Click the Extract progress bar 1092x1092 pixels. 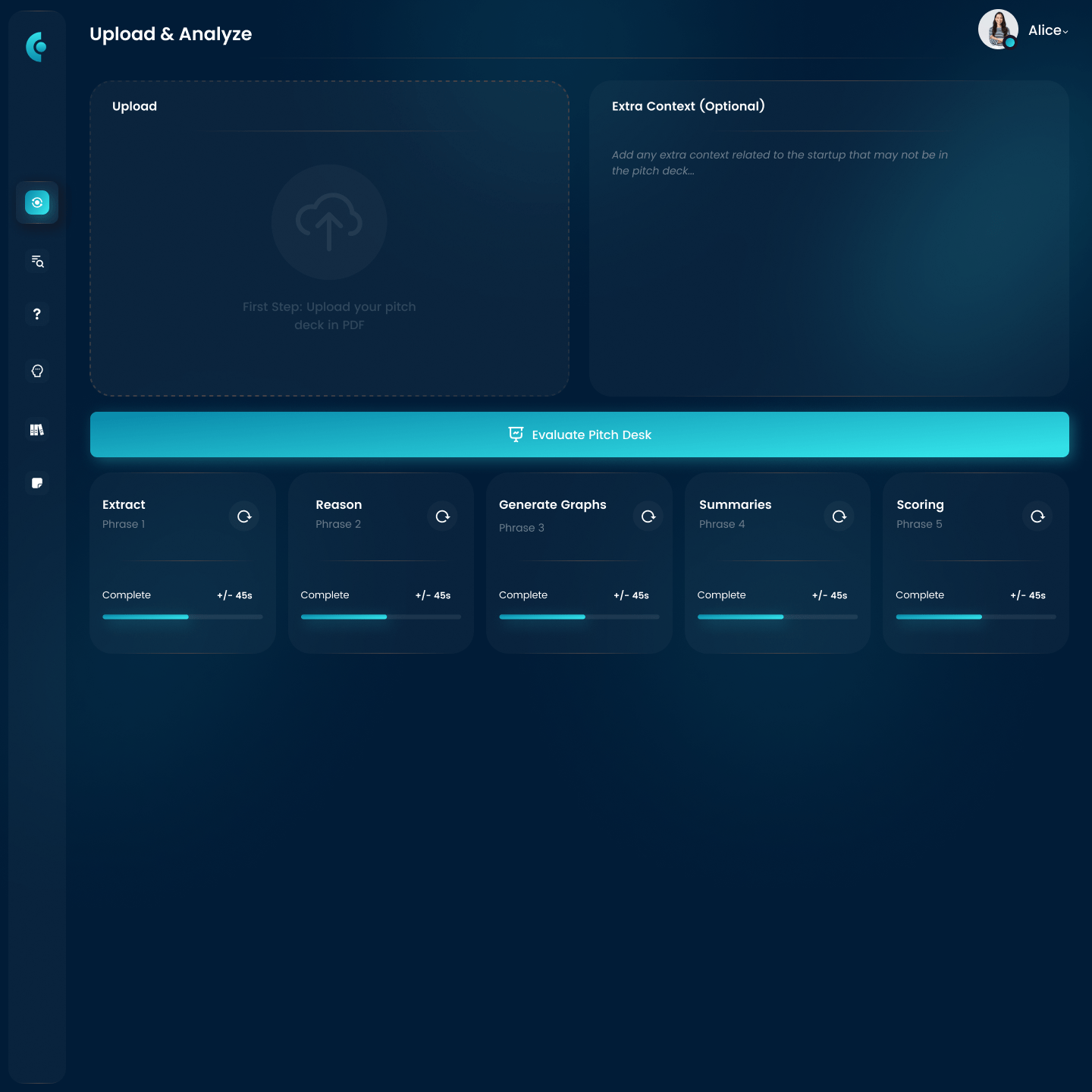pyautogui.click(x=182, y=617)
